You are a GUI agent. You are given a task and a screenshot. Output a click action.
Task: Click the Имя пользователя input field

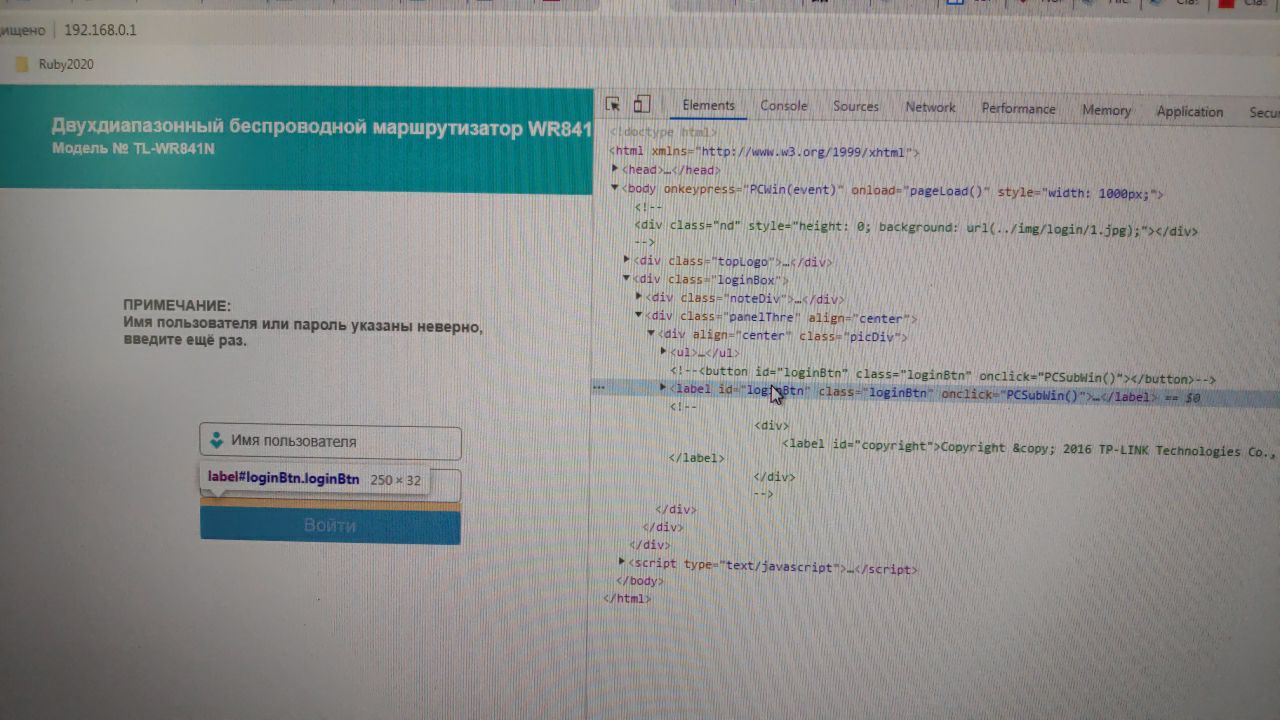(x=330, y=441)
